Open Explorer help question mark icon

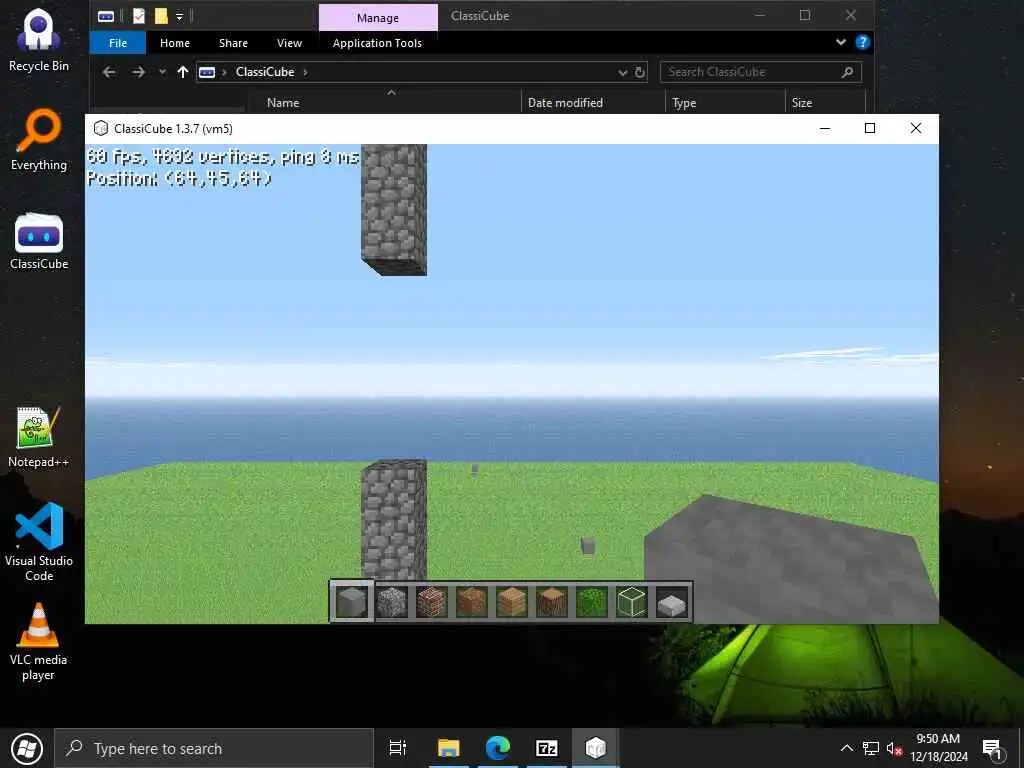[863, 42]
